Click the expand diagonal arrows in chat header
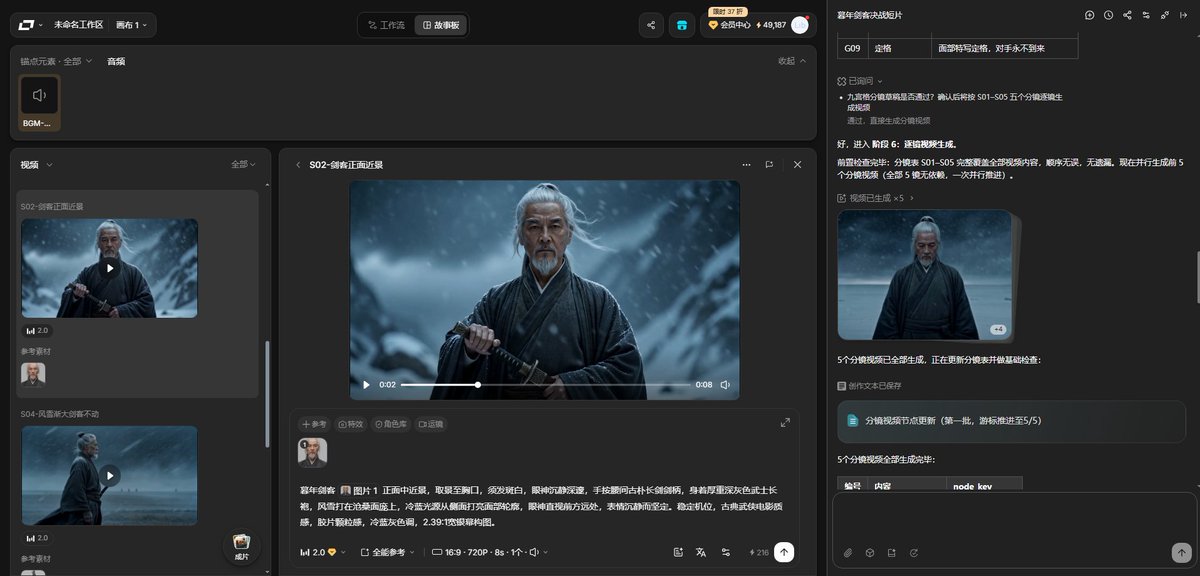This screenshot has width=1200, height=576. click(1165, 15)
